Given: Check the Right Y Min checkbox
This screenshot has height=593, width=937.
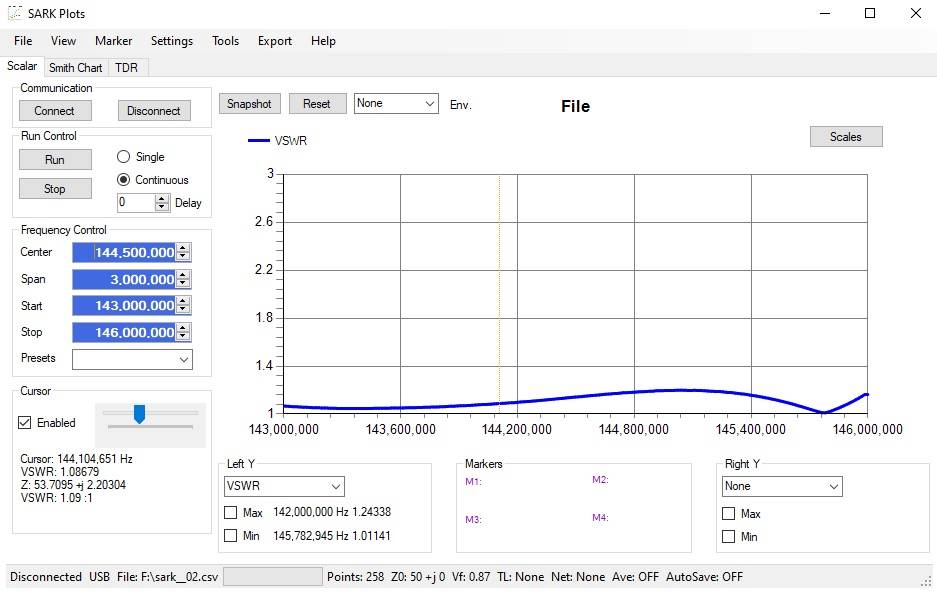Looking at the screenshot, I should (x=728, y=537).
